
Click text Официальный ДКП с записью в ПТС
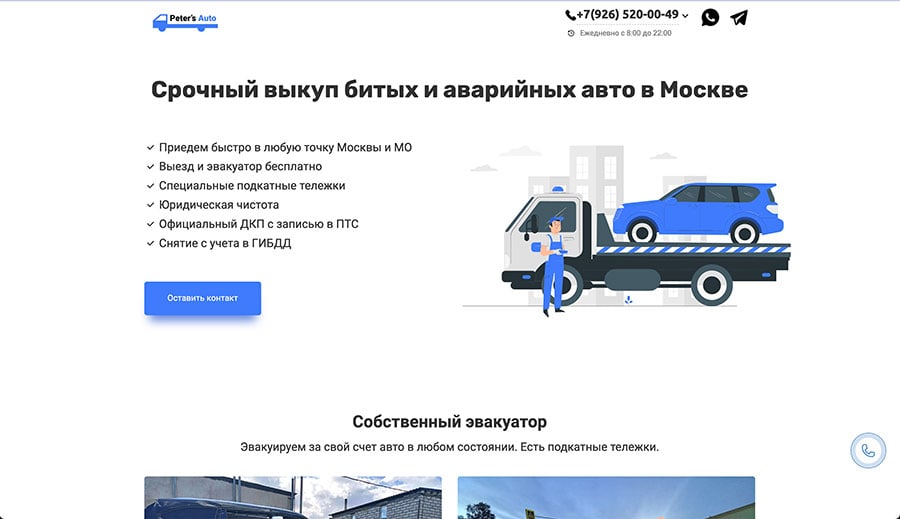pos(258,224)
